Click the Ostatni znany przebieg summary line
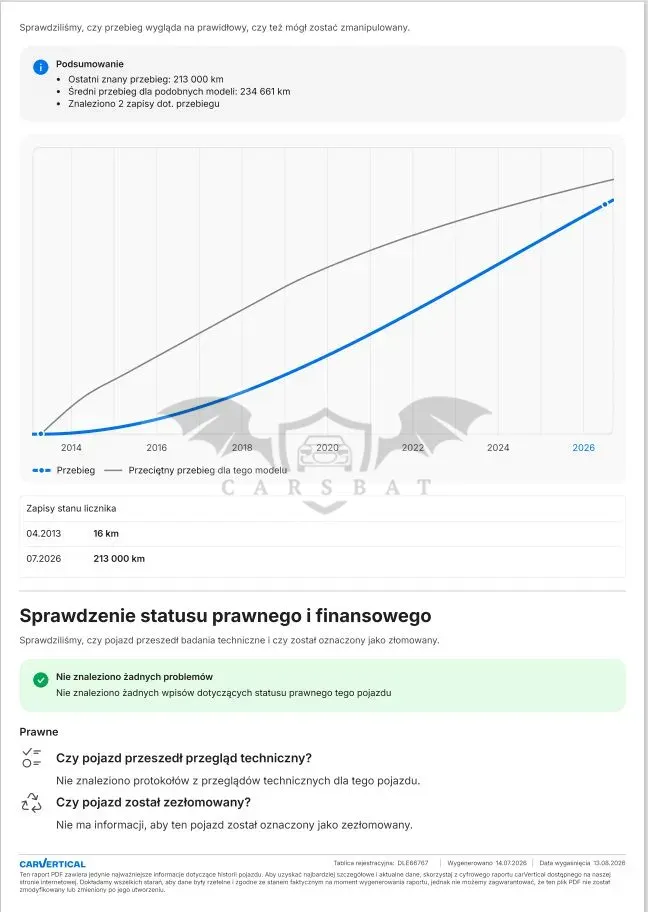The image size is (648, 912). tap(145, 79)
